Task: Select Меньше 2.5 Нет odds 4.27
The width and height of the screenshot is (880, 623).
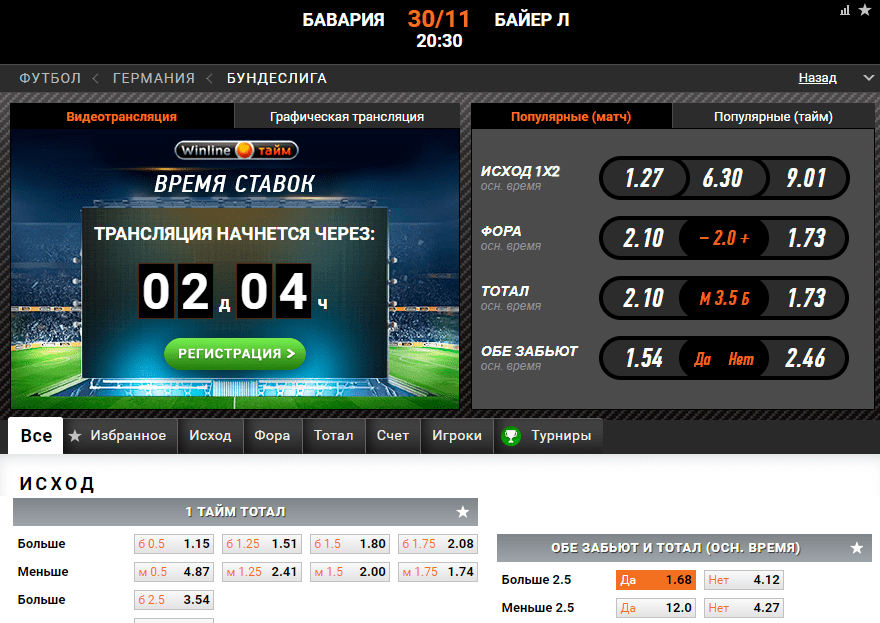Action: [744, 608]
